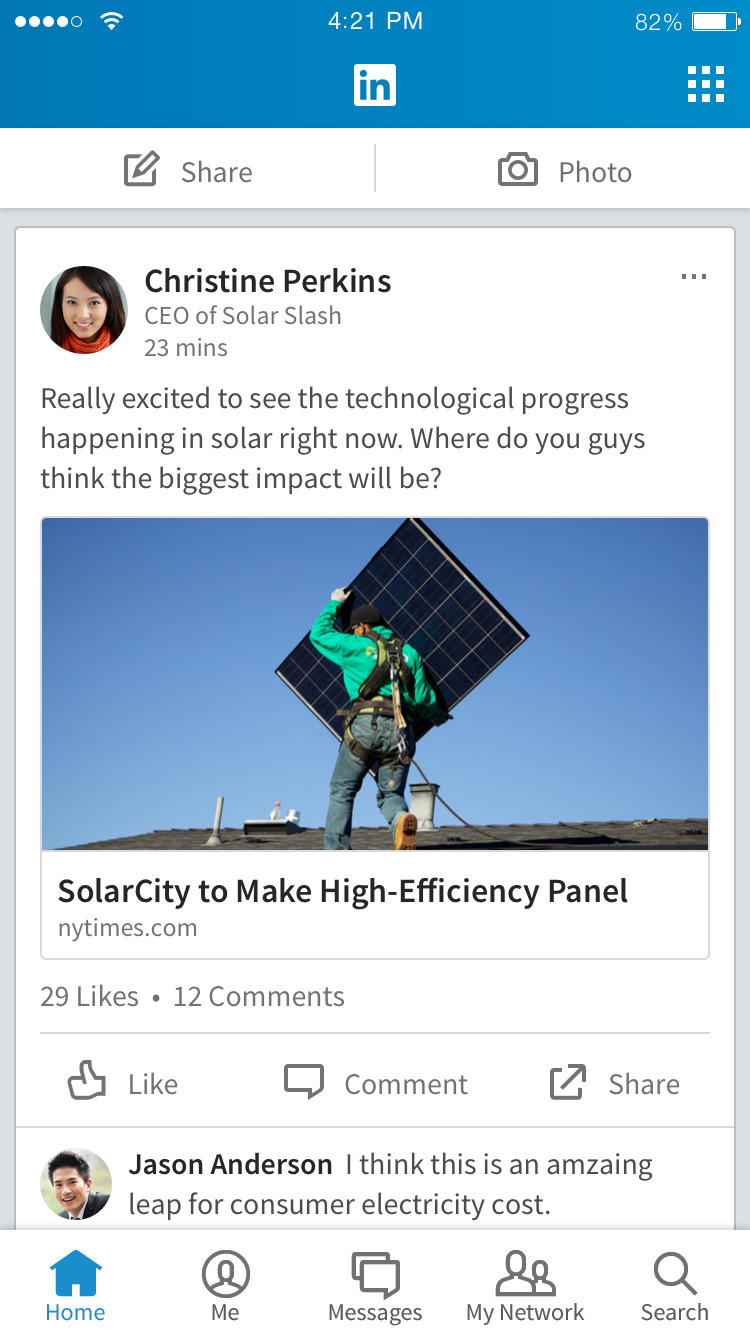Open the apps grid menu
The width and height of the screenshot is (750, 1334).
click(705, 85)
